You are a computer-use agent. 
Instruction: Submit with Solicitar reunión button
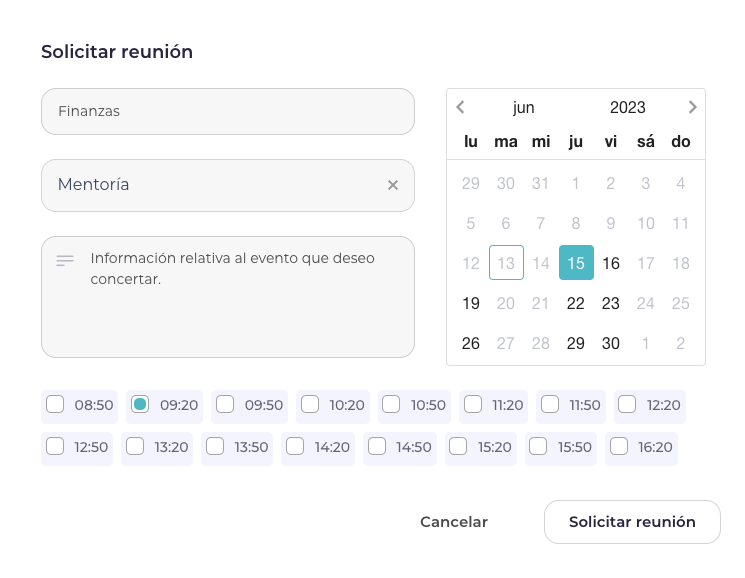[632, 522]
